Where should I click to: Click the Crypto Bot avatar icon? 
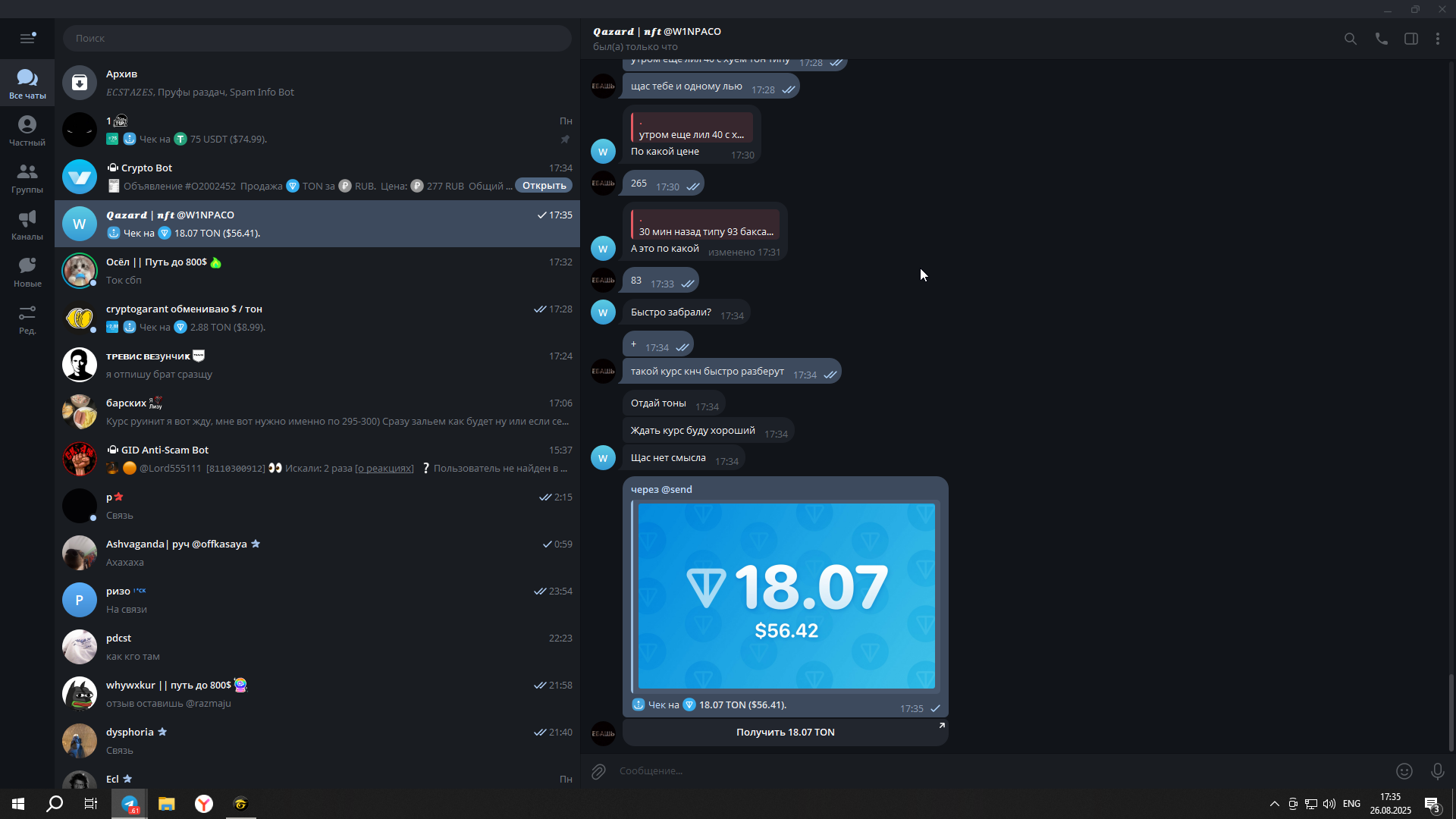point(80,177)
